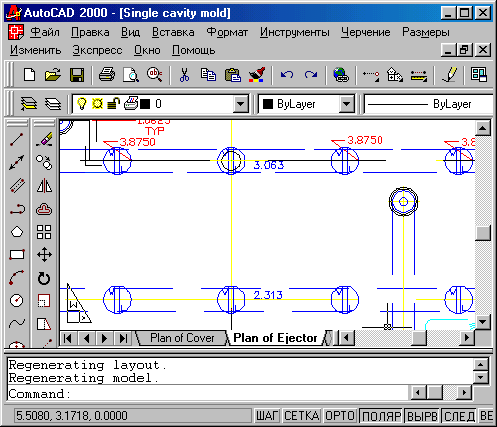Activate Match Properties paintbrush icon

point(257,75)
